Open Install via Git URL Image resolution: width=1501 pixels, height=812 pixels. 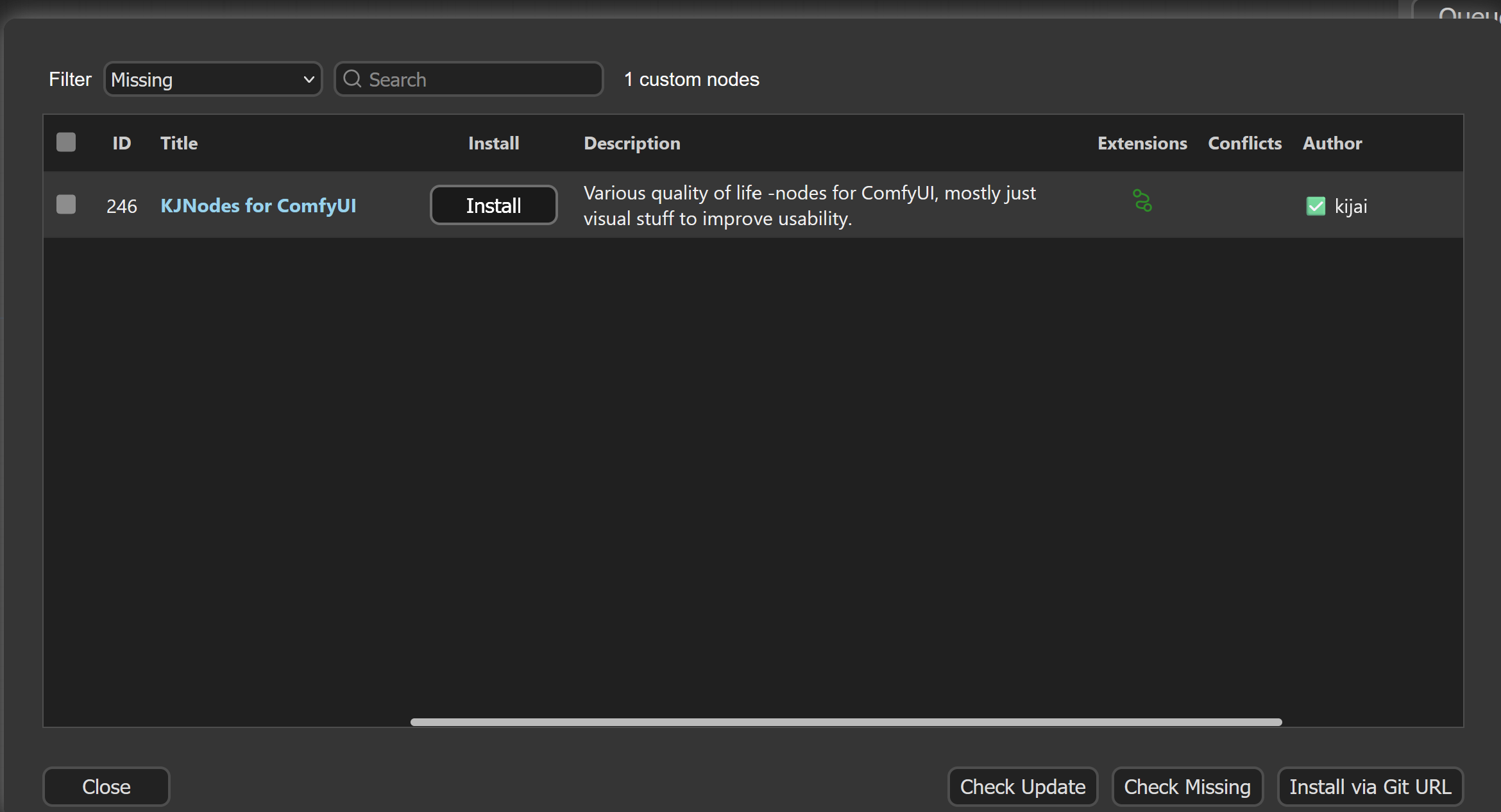[x=1370, y=786]
